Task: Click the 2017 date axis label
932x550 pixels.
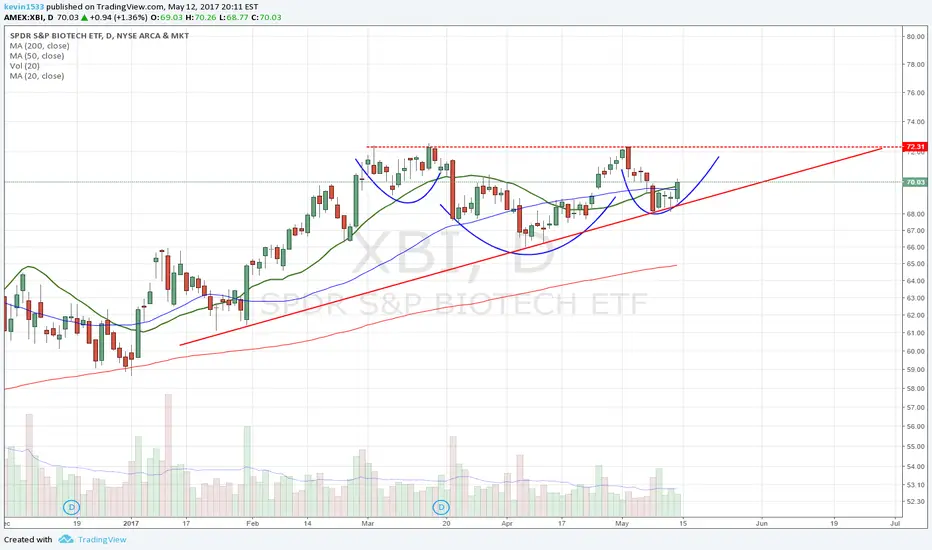Action: pos(131,524)
